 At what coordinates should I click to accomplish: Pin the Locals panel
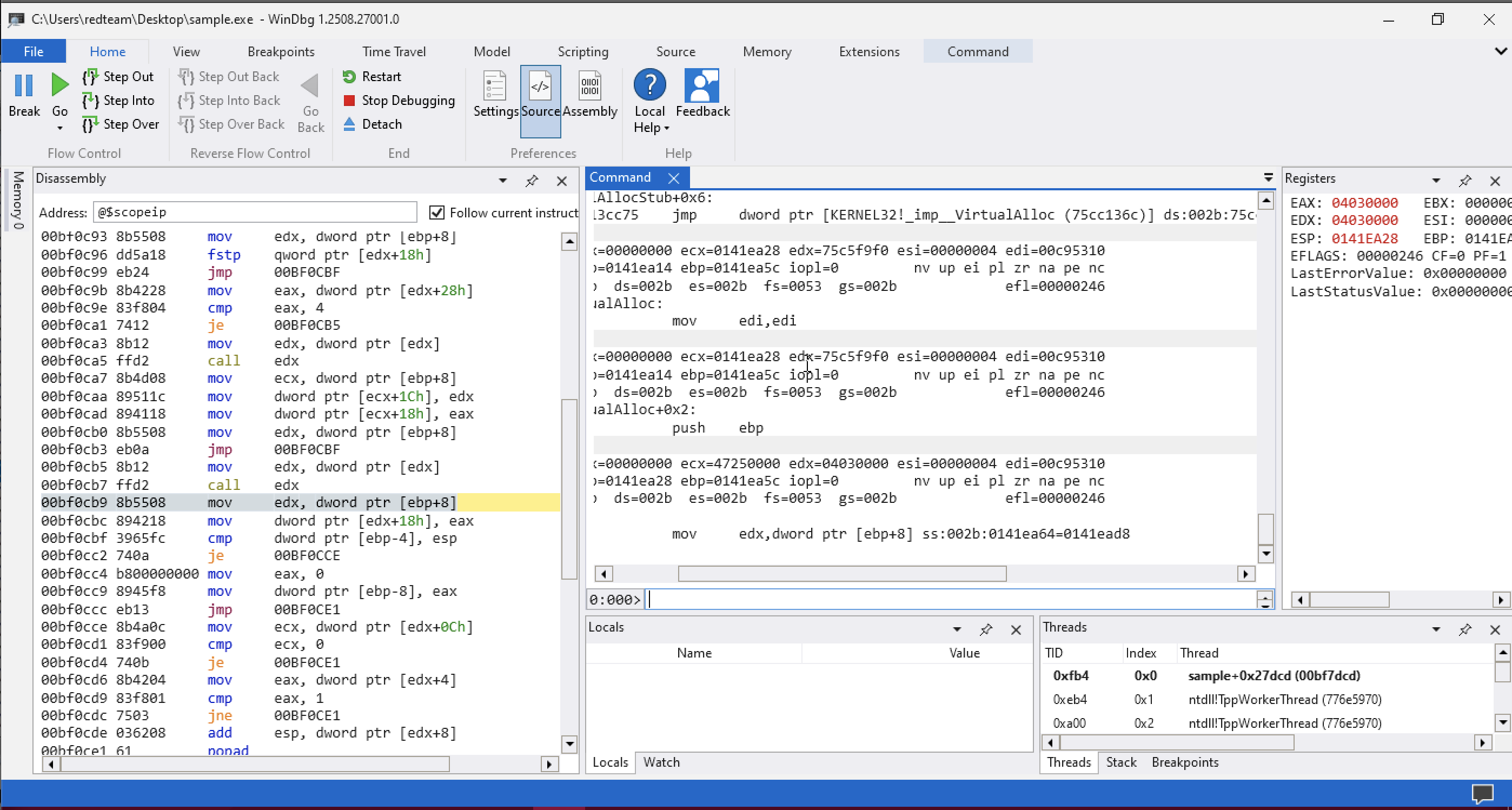[x=985, y=629]
